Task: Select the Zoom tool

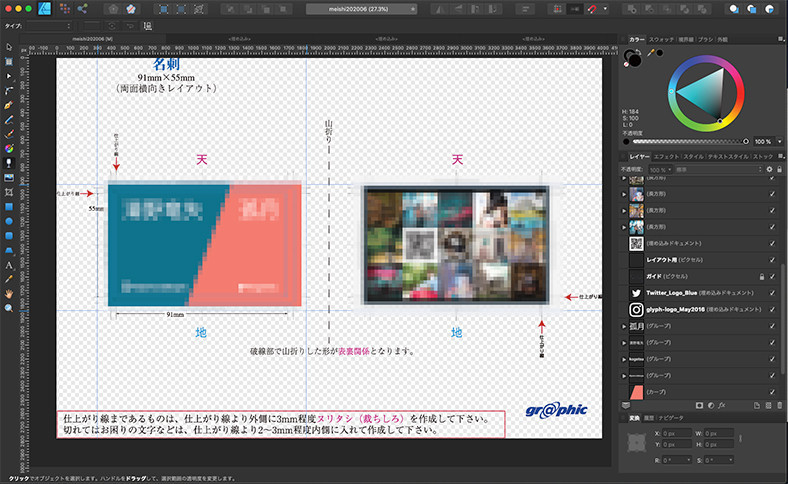Action: pyautogui.click(x=9, y=308)
